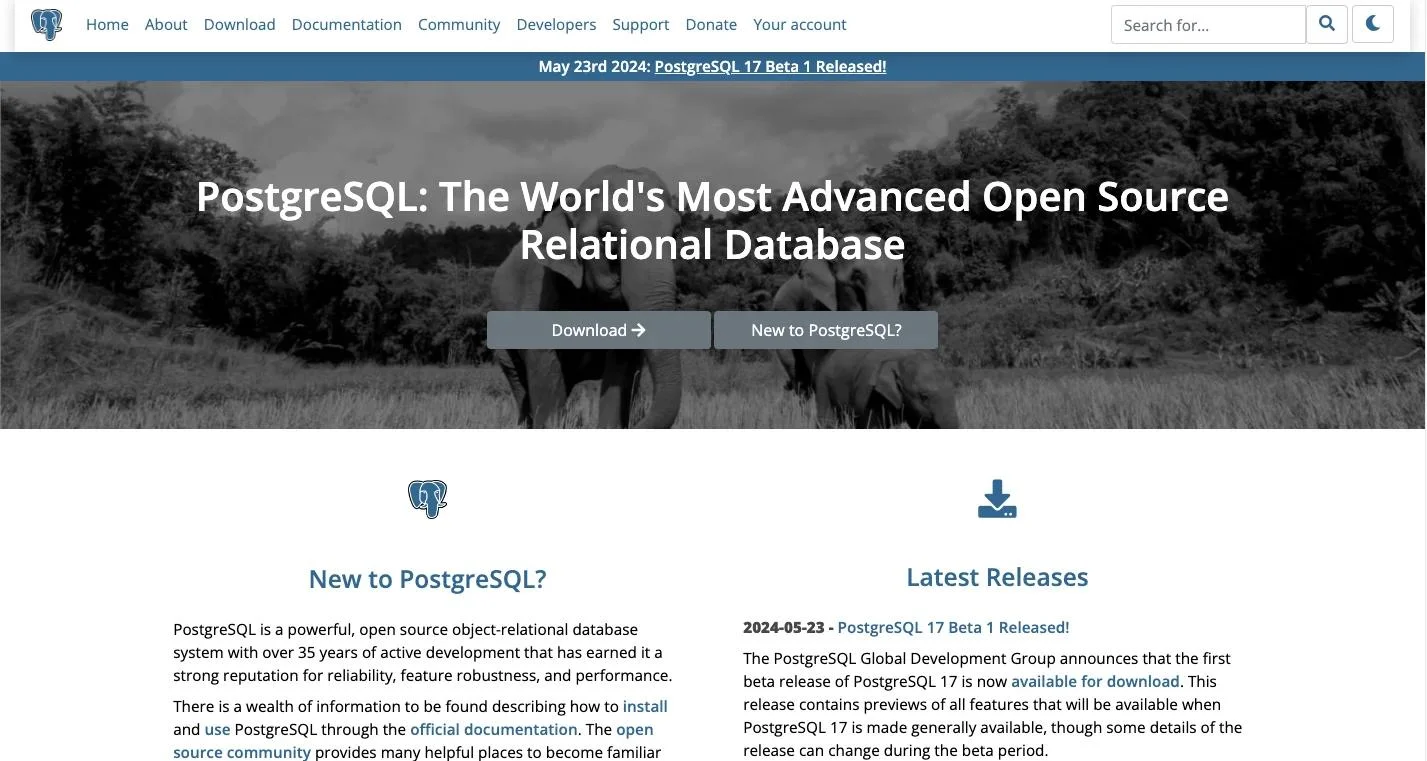The height and width of the screenshot is (761, 1427).
Task: Click the New to PostgreSQL? hero button
Action: coord(826,330)
